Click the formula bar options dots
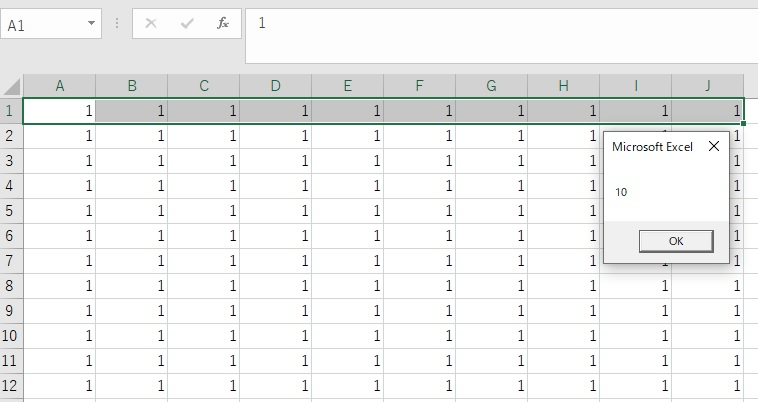The height and width of the screenshot is (402, 758). pos(117,24)
